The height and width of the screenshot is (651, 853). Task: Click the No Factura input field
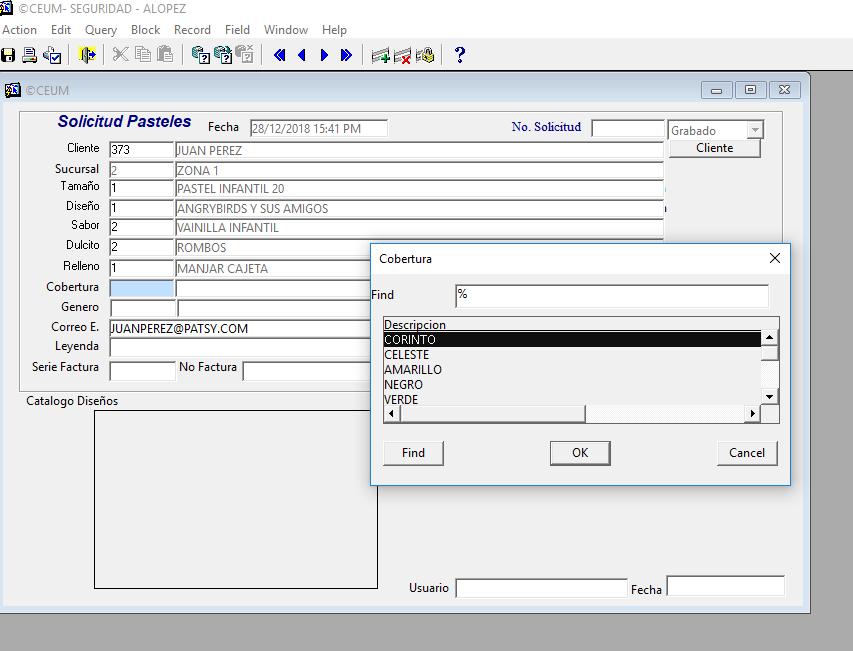coord(306,371)
